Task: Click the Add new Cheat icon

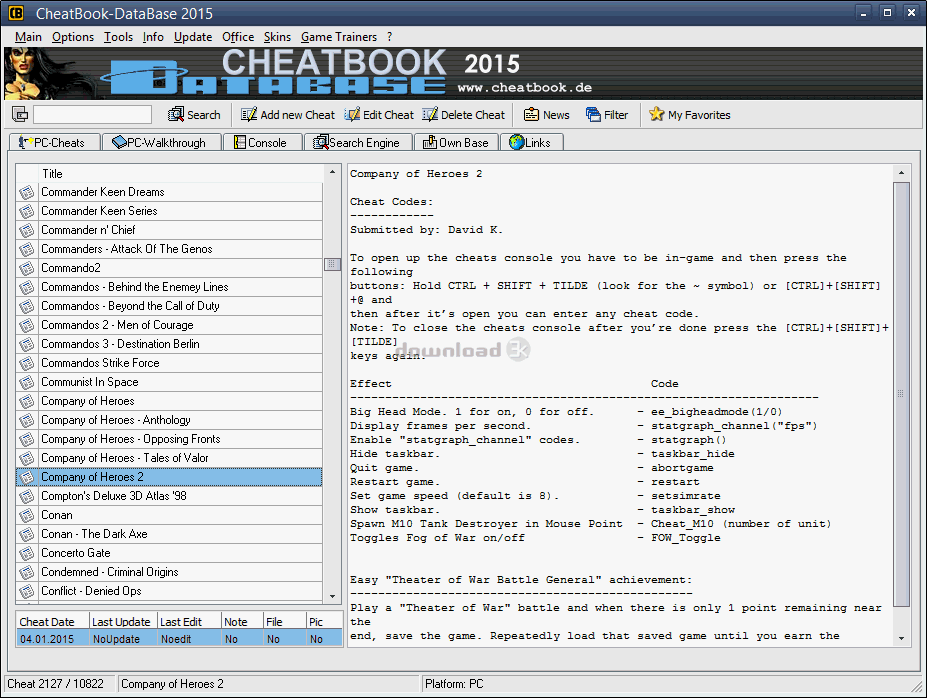Action: 248,114
